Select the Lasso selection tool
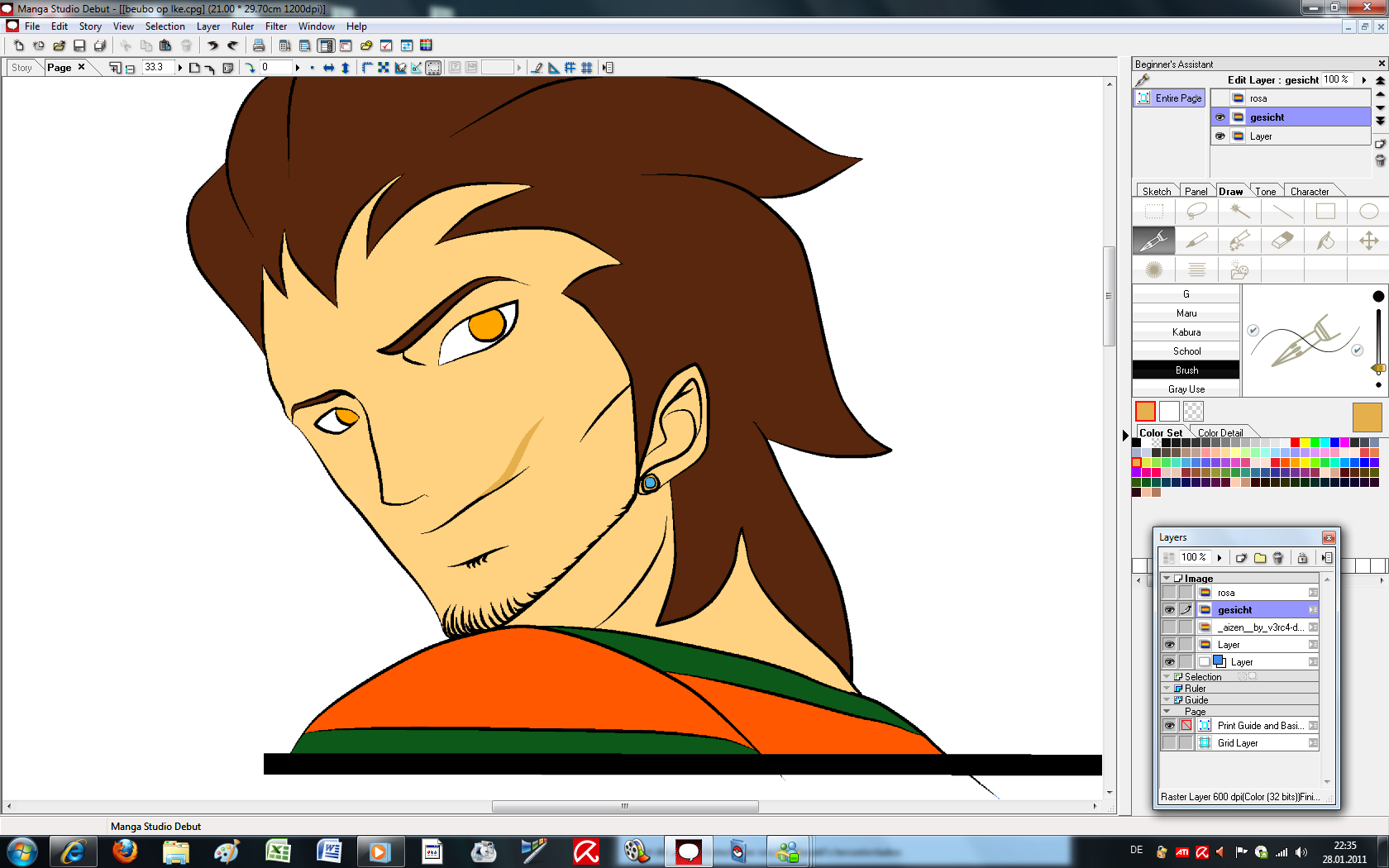Screen dimensions: 1389x868 [1196, 212]
